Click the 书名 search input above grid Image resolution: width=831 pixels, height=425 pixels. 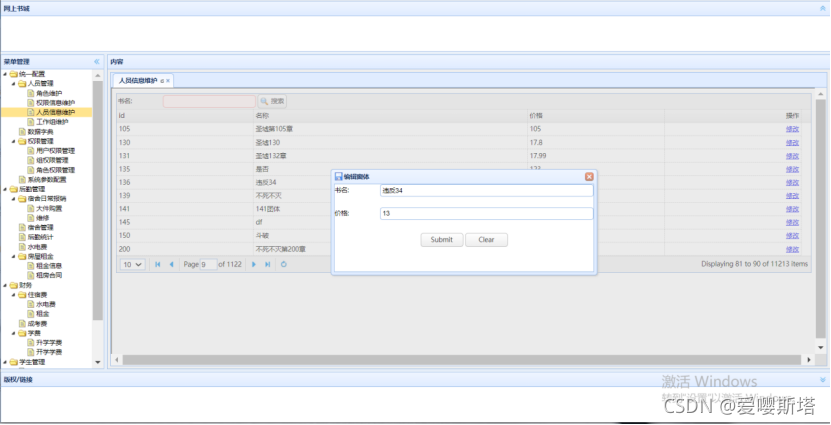pyautogui.click(x=209, y=101)
